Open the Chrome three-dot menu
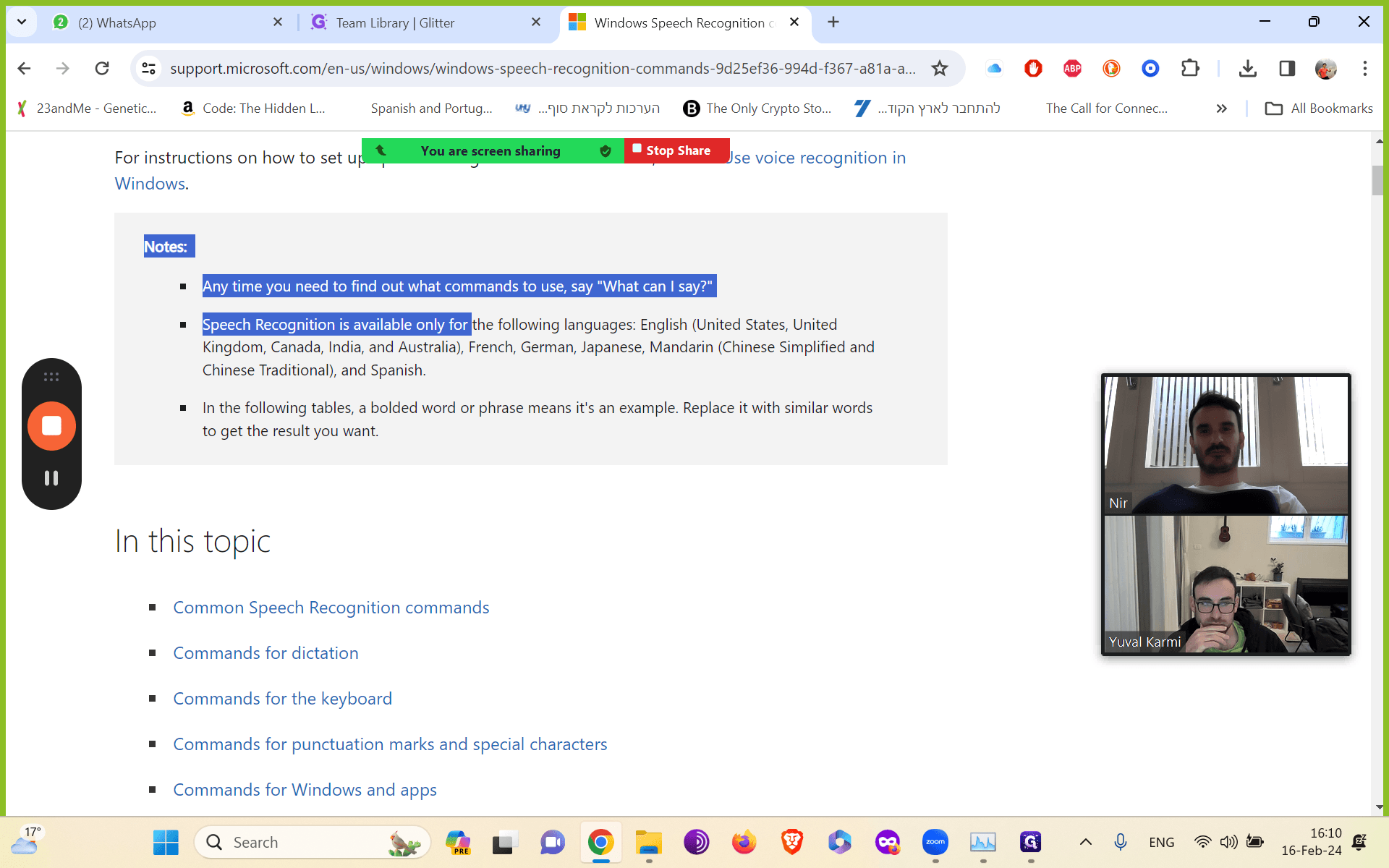Screen dimensions: 1389x868 pyautogui.click(x=1364, y=68)
